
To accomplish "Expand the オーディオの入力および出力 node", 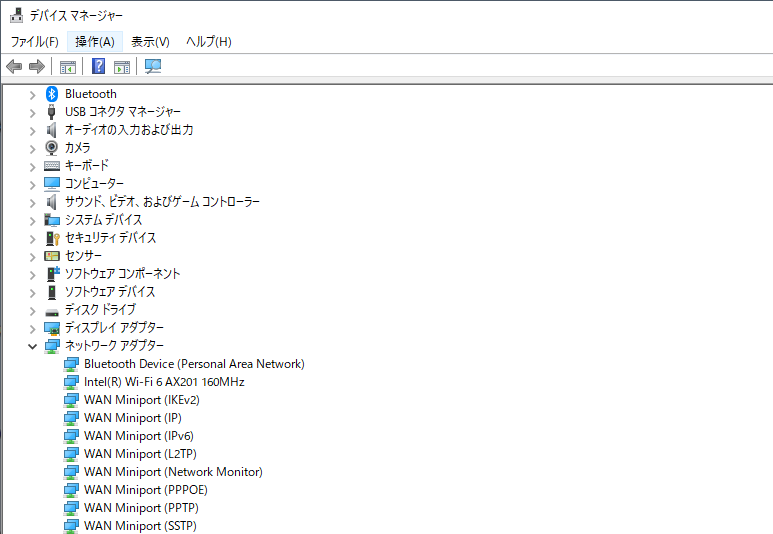I will pyautogui.click(x=33, y=131).
